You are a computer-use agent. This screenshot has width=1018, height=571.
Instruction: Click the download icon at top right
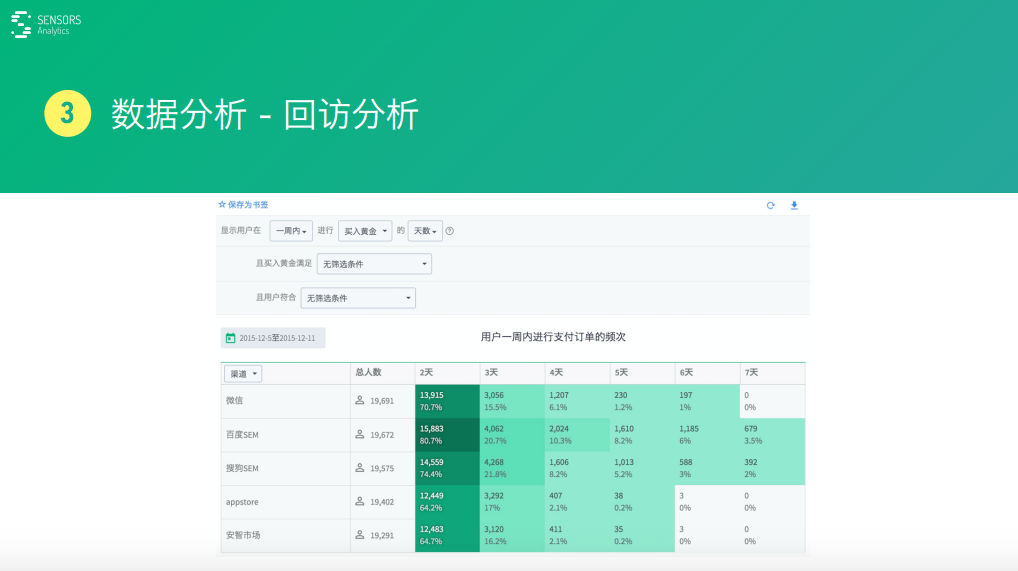coord(794,205)
